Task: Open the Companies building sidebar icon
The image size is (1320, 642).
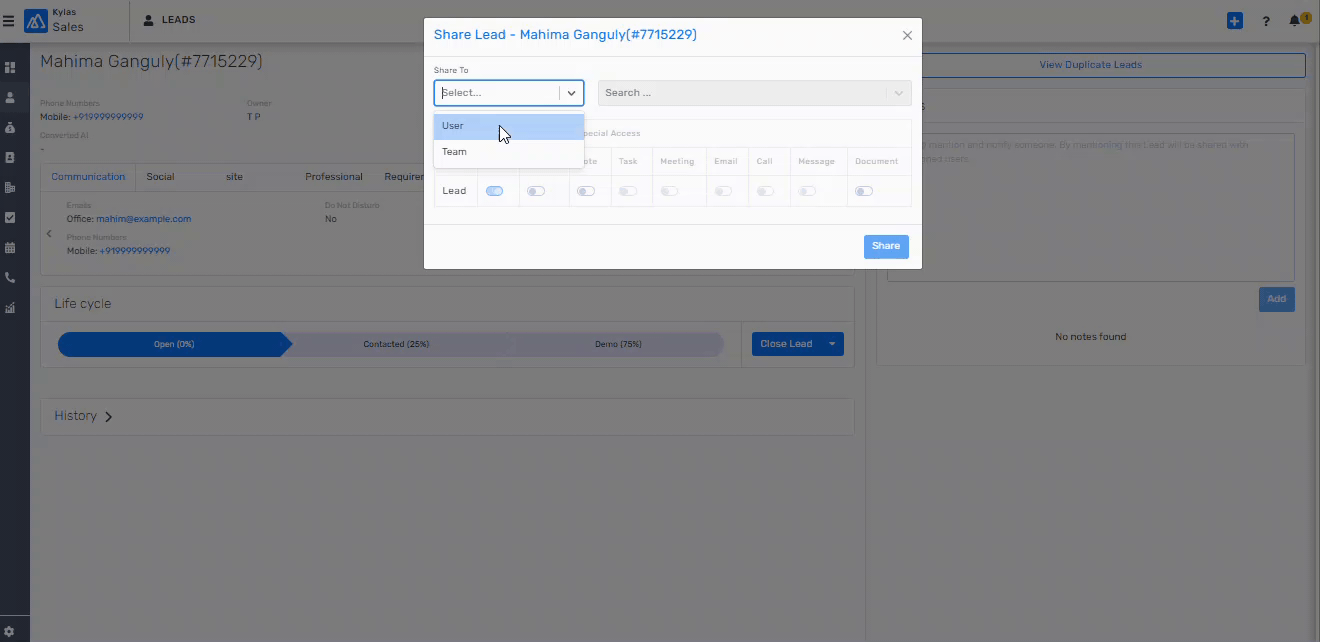Action: coord(10,188)
